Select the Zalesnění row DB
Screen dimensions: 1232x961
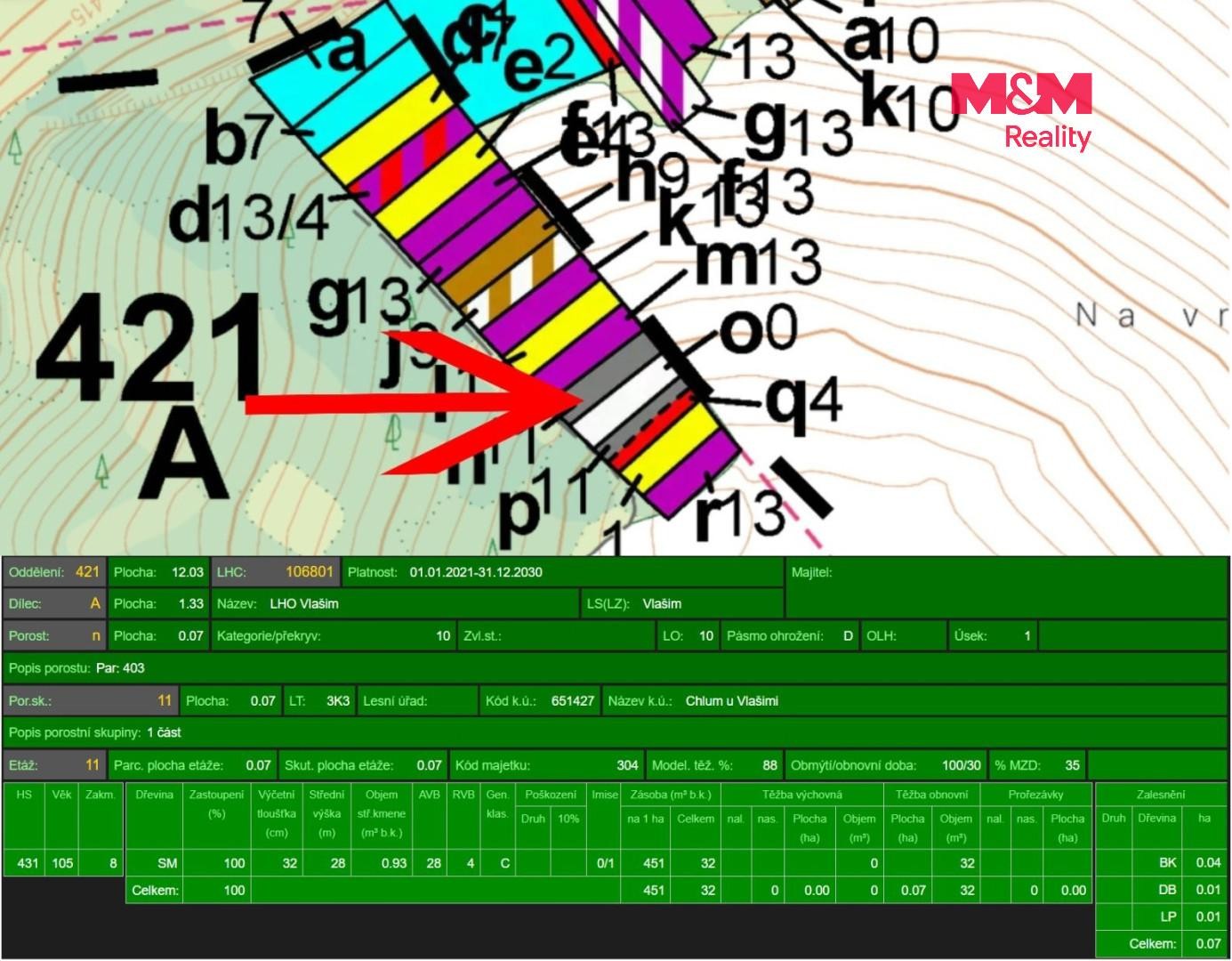[x=1161, y=890]
